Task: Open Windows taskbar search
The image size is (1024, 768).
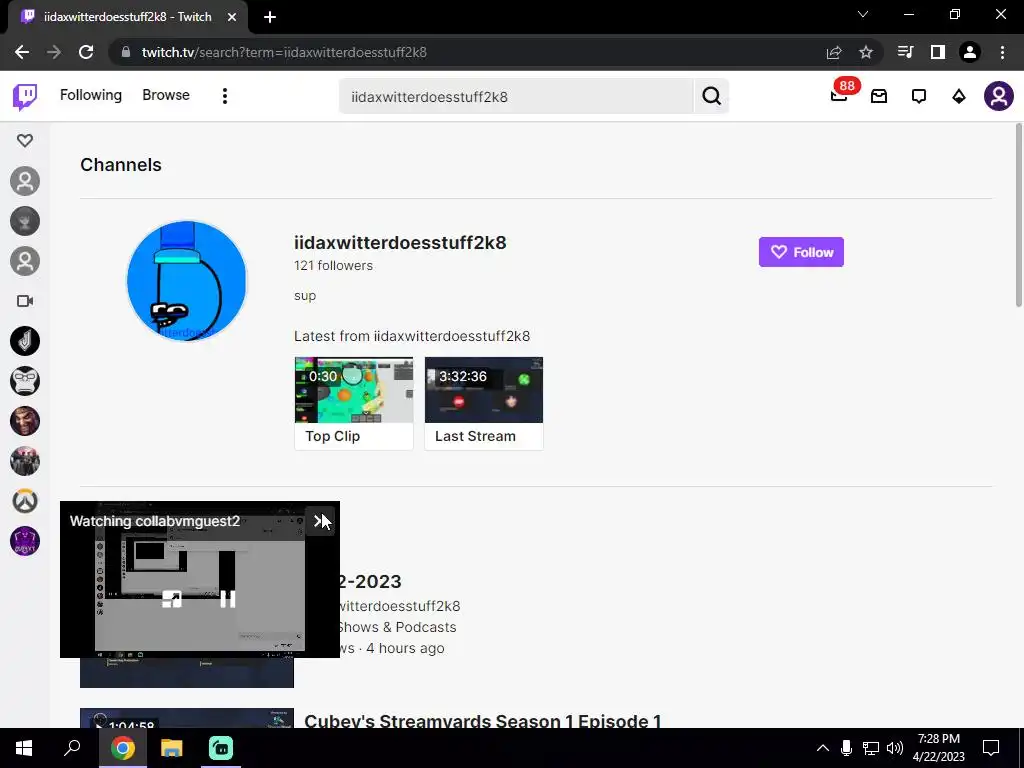Action: pos(72,748)
